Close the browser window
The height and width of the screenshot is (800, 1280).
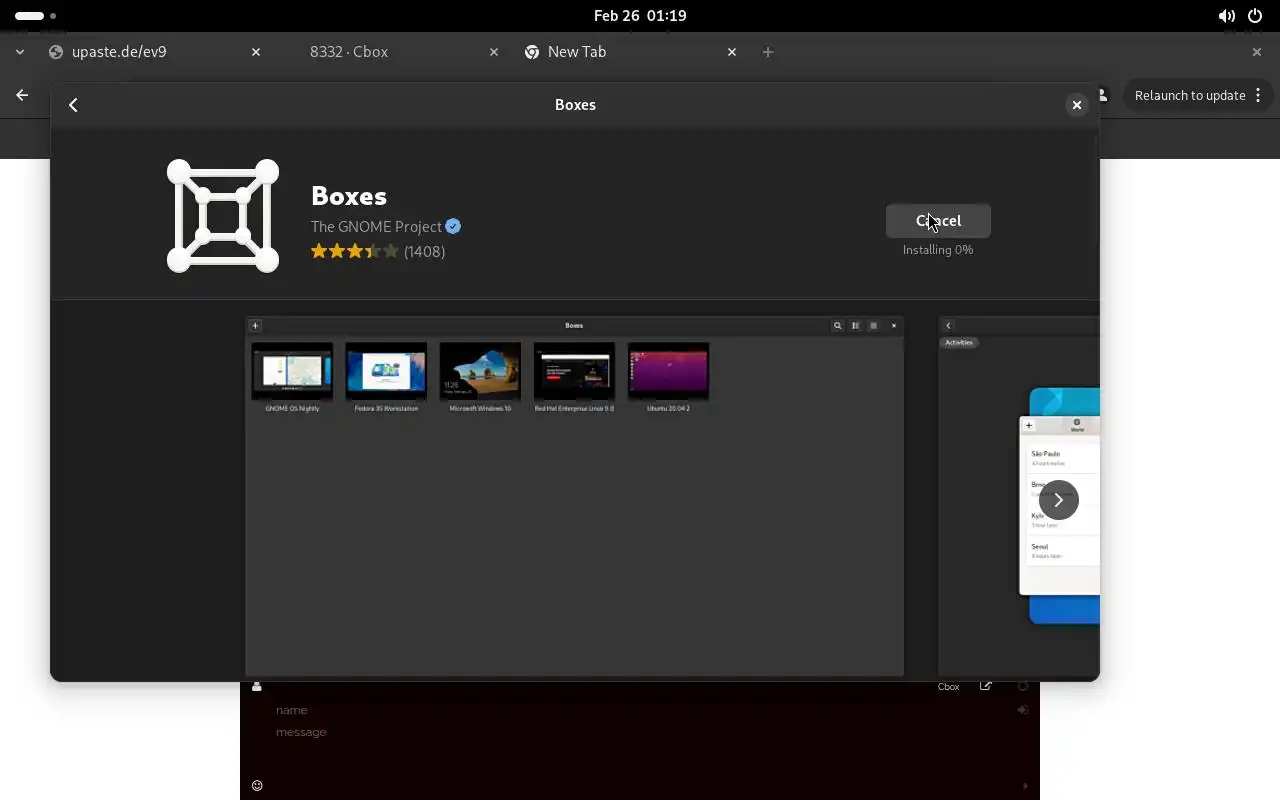pyautogui.click(x=1257, y=52)
